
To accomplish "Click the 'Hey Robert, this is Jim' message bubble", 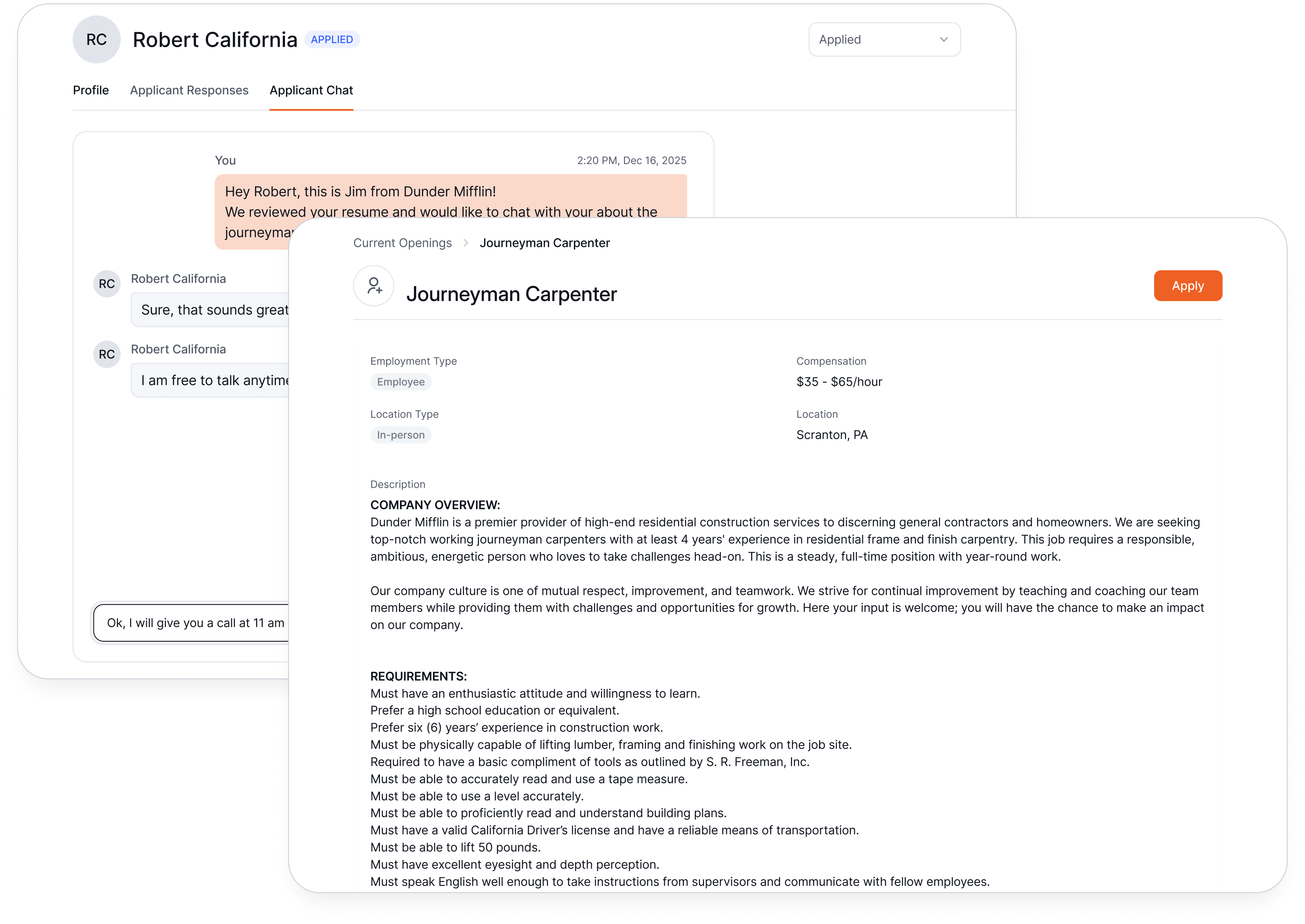I will click(450, 196).
